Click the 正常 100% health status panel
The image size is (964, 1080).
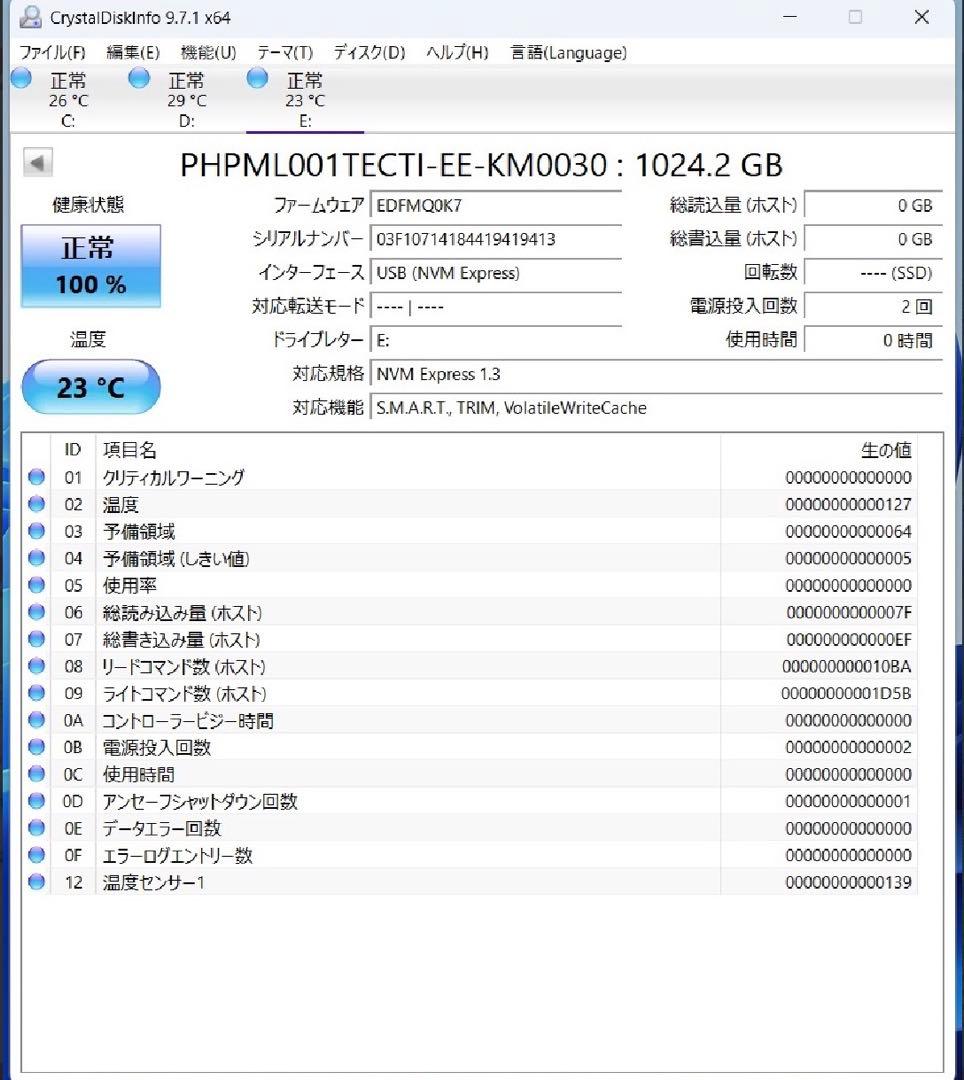pos(90,266)
